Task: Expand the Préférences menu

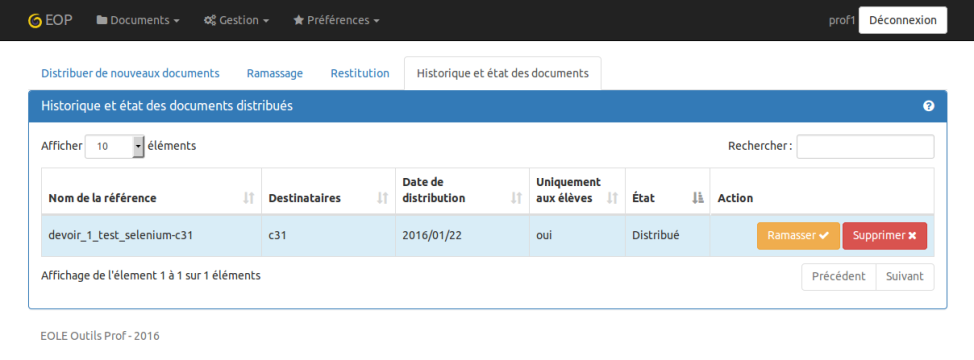Action: (x=336, y=20)
